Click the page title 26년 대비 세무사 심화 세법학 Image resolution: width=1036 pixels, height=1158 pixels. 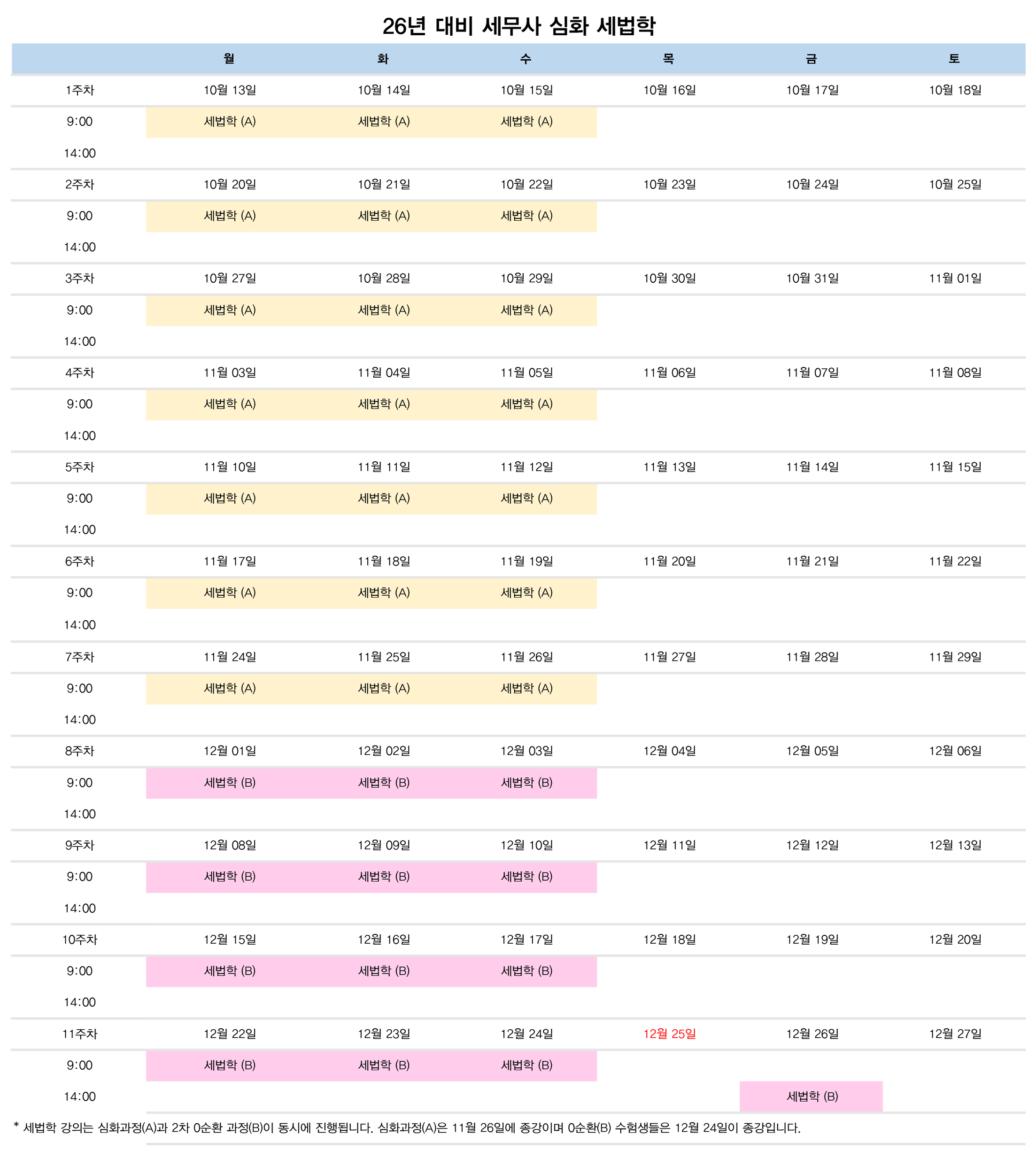[x=518, y=26]
